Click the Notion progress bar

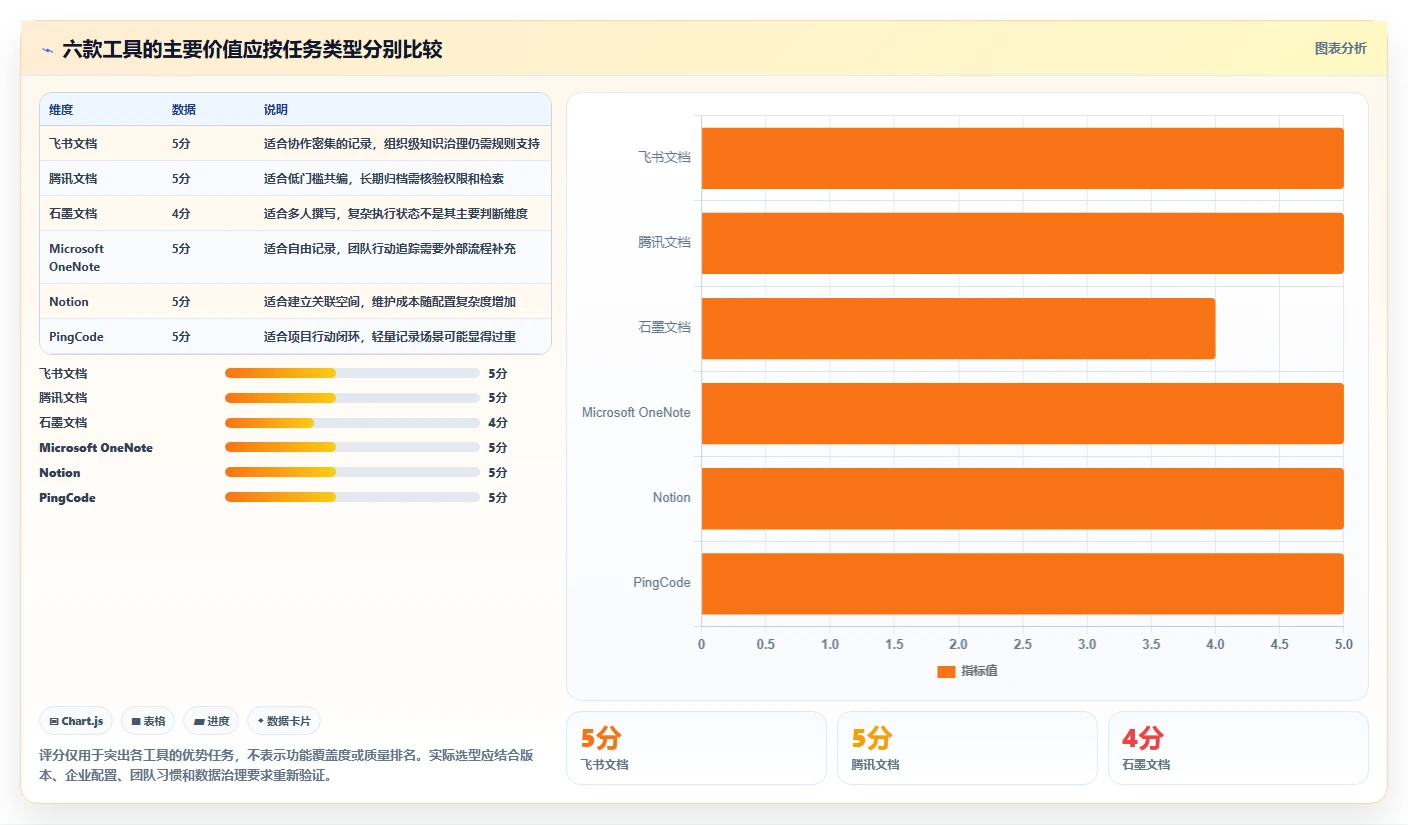352,473
